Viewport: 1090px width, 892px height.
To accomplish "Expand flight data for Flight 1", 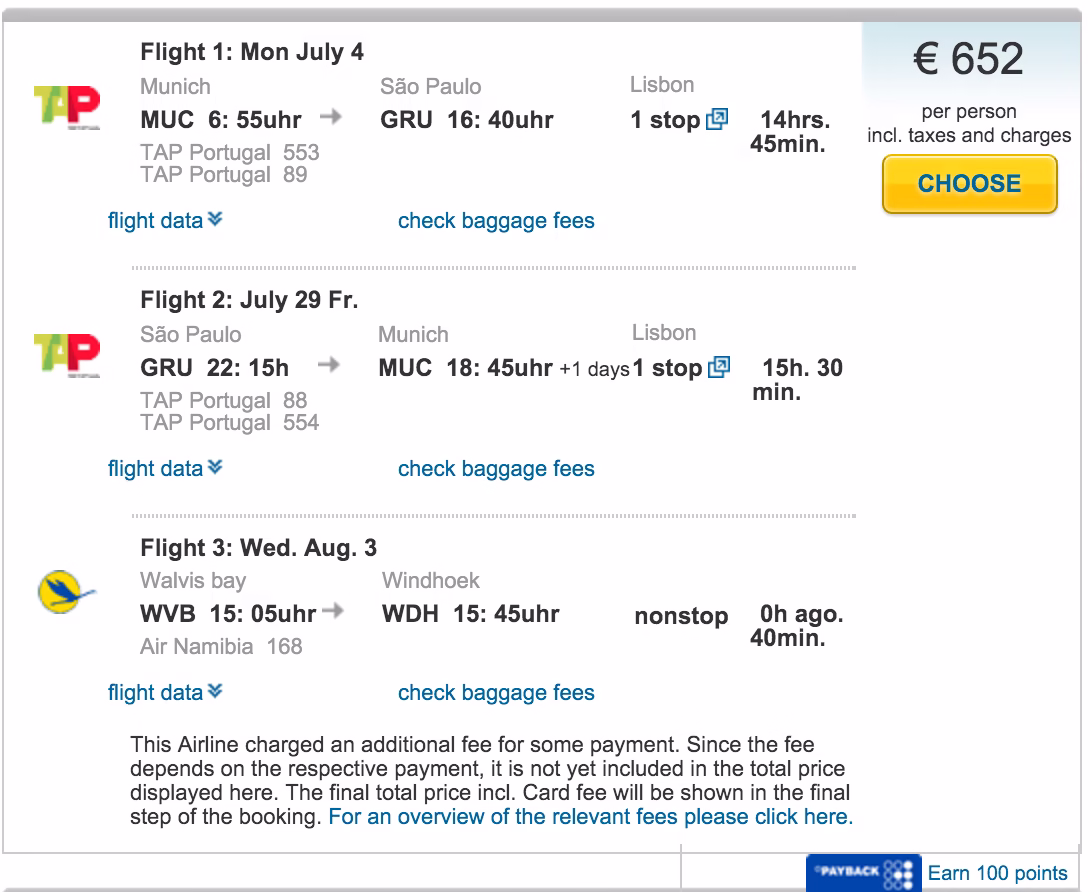I will click(165, 221).
